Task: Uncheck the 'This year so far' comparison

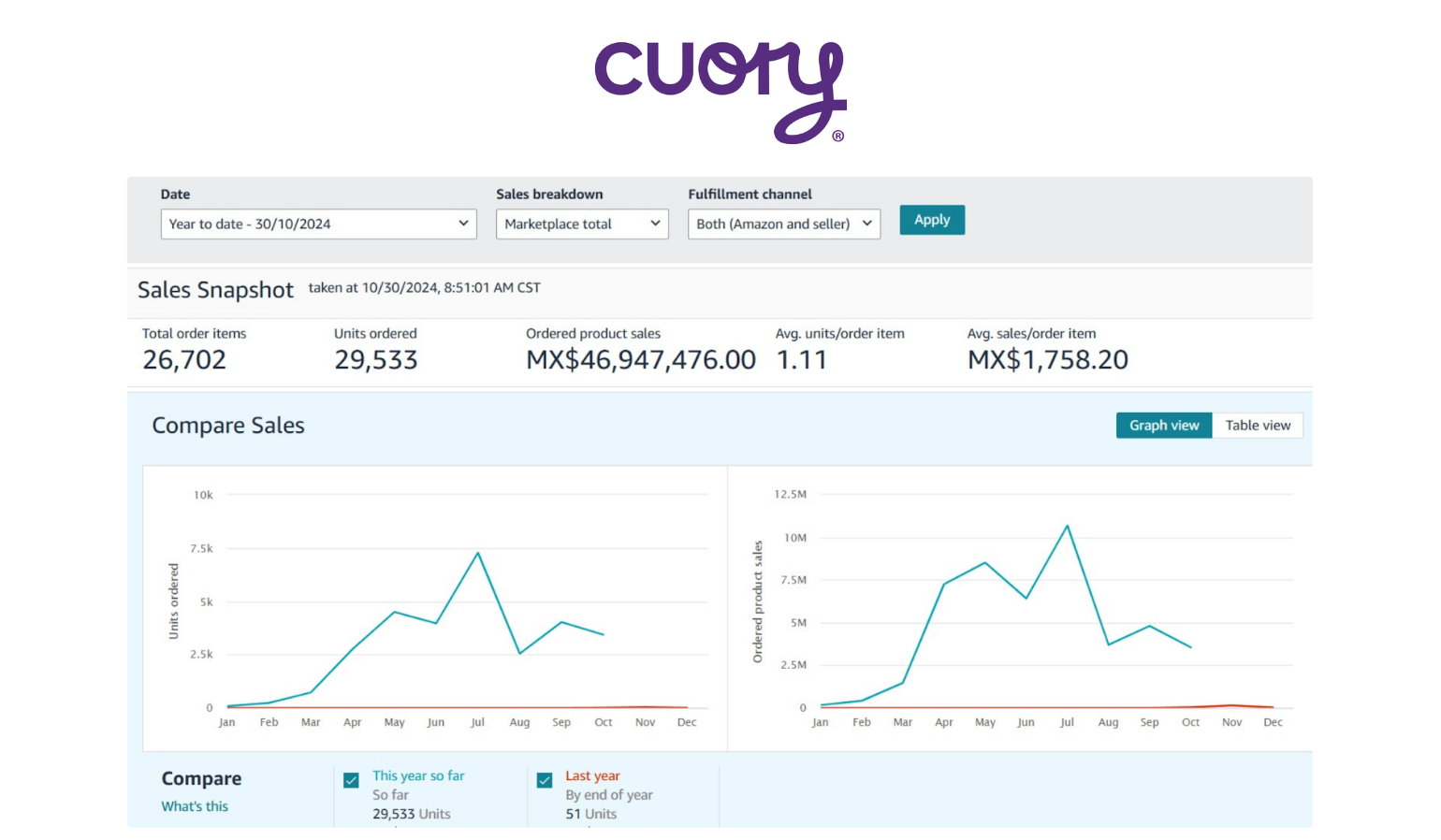Action: point(351,779)
